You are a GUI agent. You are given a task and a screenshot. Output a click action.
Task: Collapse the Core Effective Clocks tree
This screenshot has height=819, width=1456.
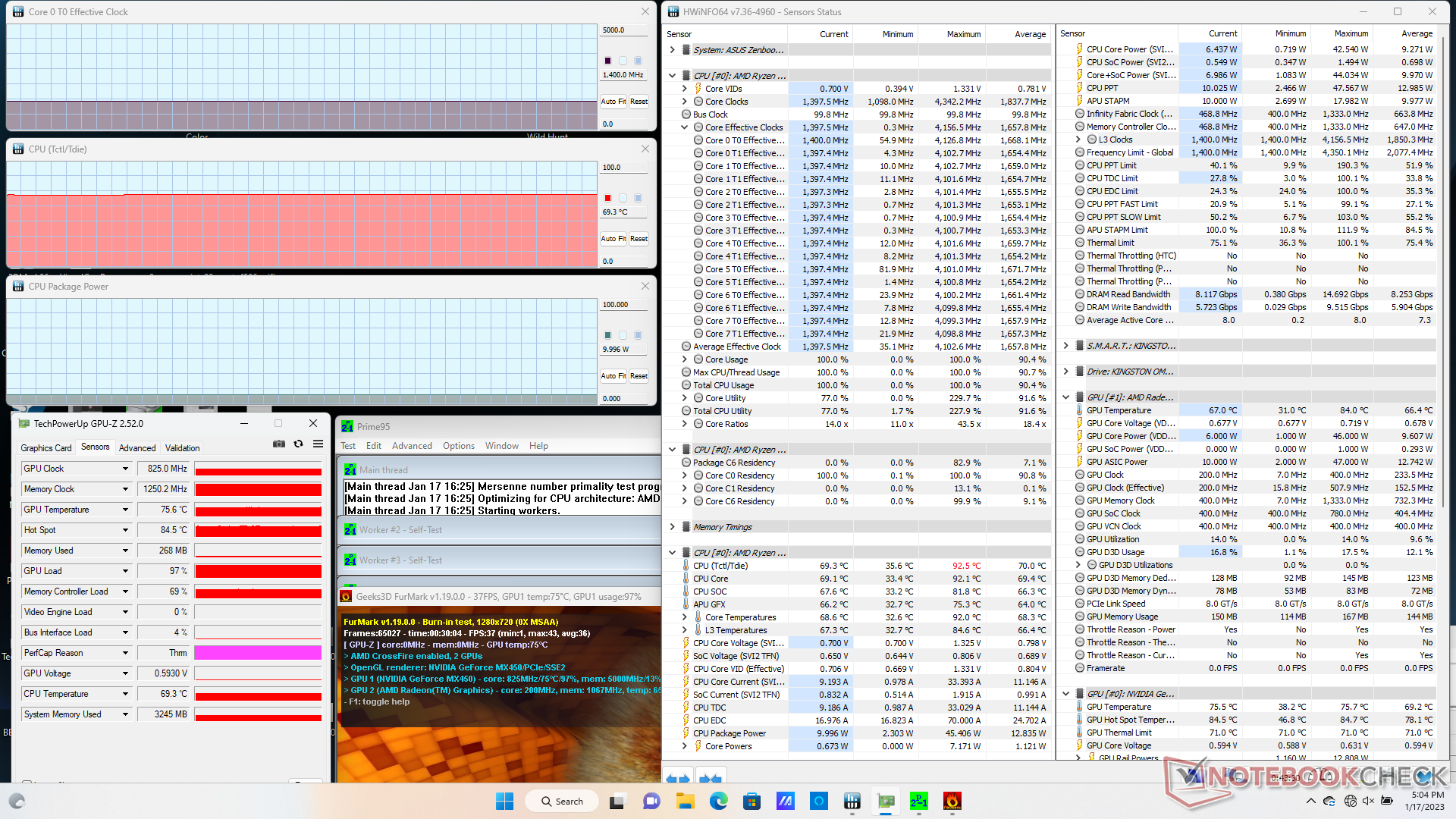[x=684, y=127]
